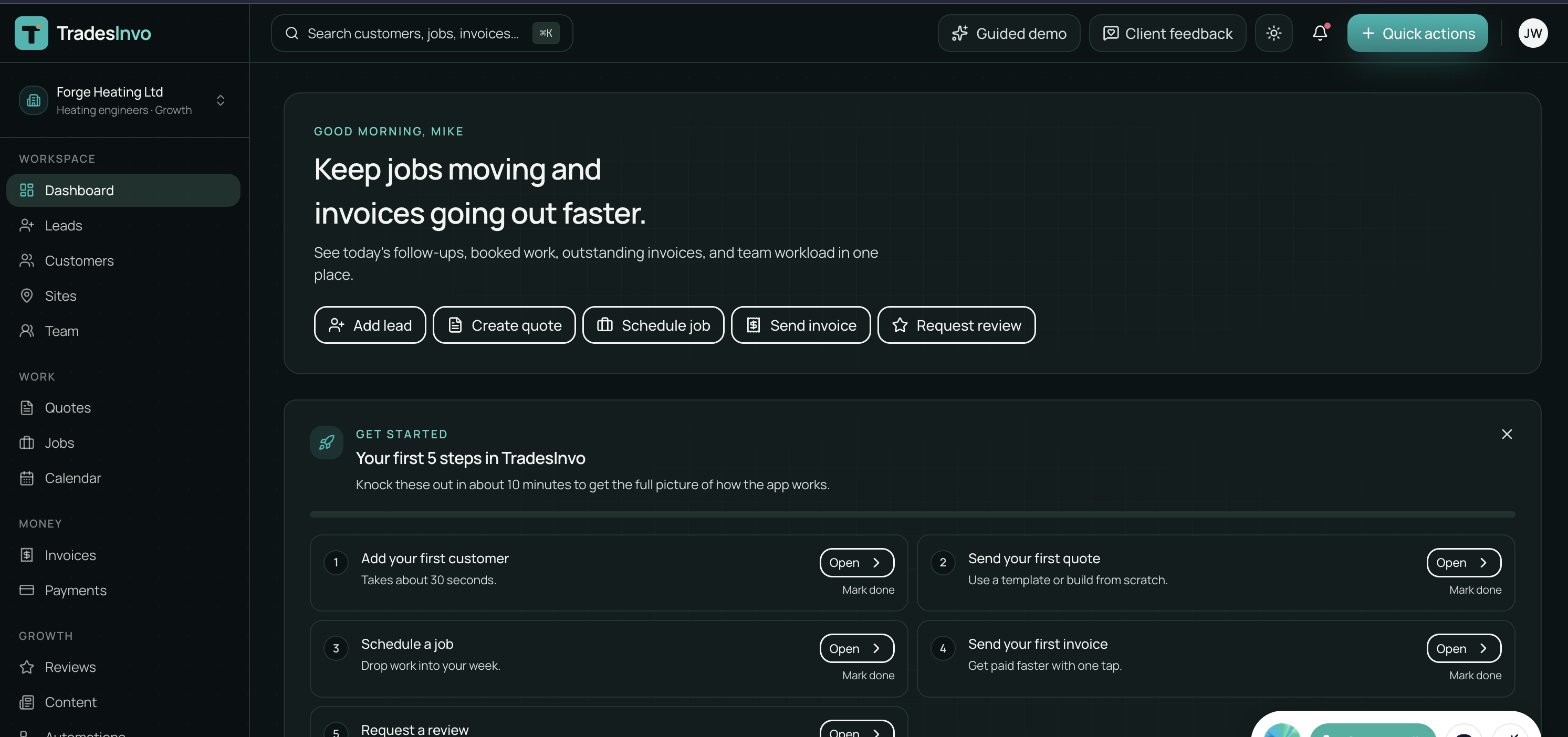Mark 'Send your first invoice' as done

tap(1475, 676)
